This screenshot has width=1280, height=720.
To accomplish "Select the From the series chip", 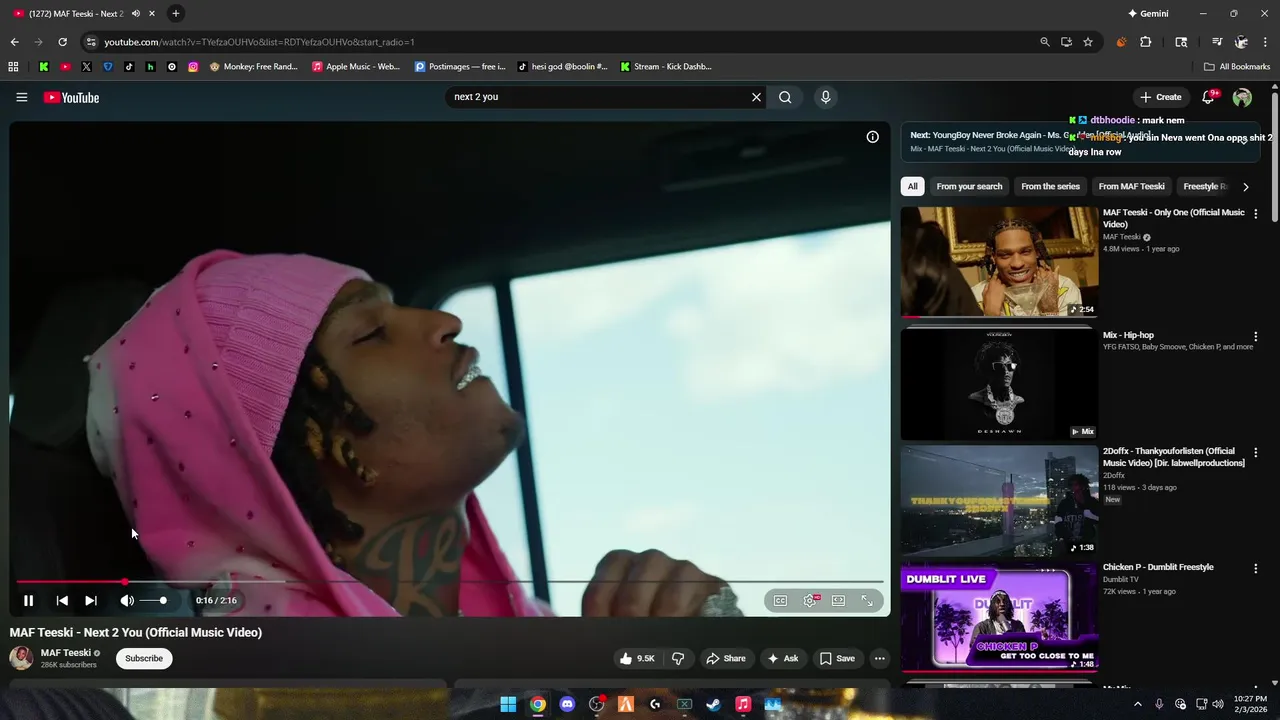I will coord(1050,186).
